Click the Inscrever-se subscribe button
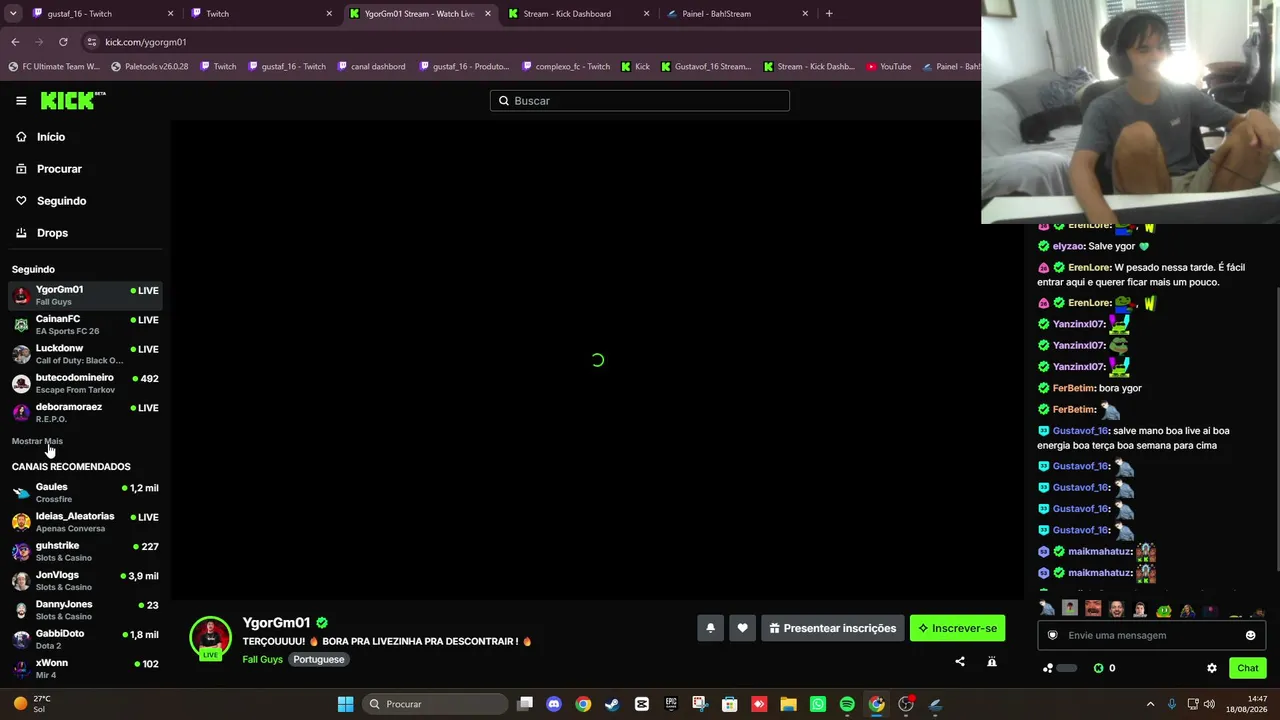 click(x=957, y=628)
